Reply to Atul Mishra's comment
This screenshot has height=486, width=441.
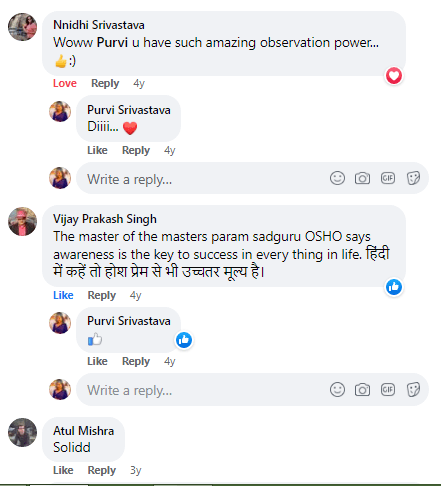pyautogui.click(x=102, y=470)
